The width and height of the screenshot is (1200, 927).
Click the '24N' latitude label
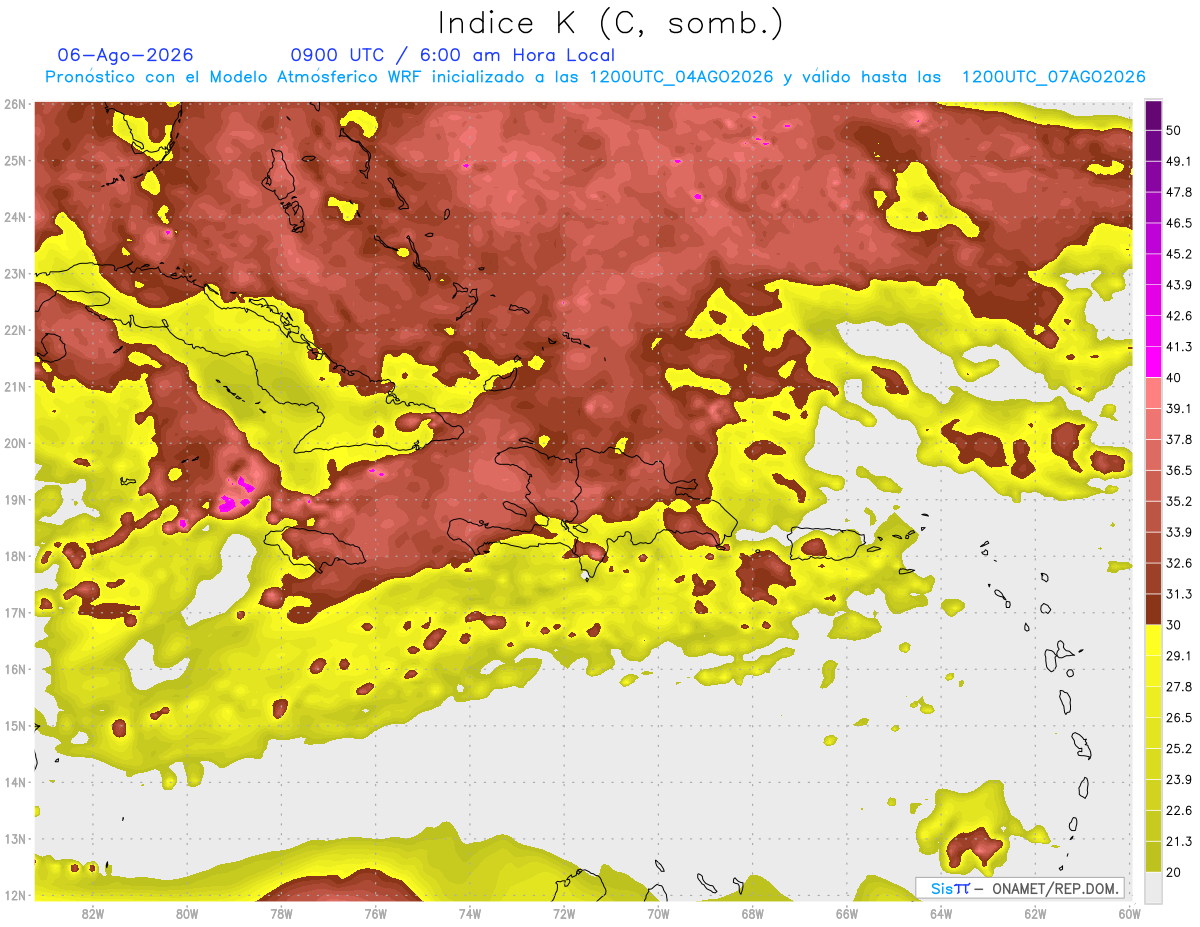(14, 217)
